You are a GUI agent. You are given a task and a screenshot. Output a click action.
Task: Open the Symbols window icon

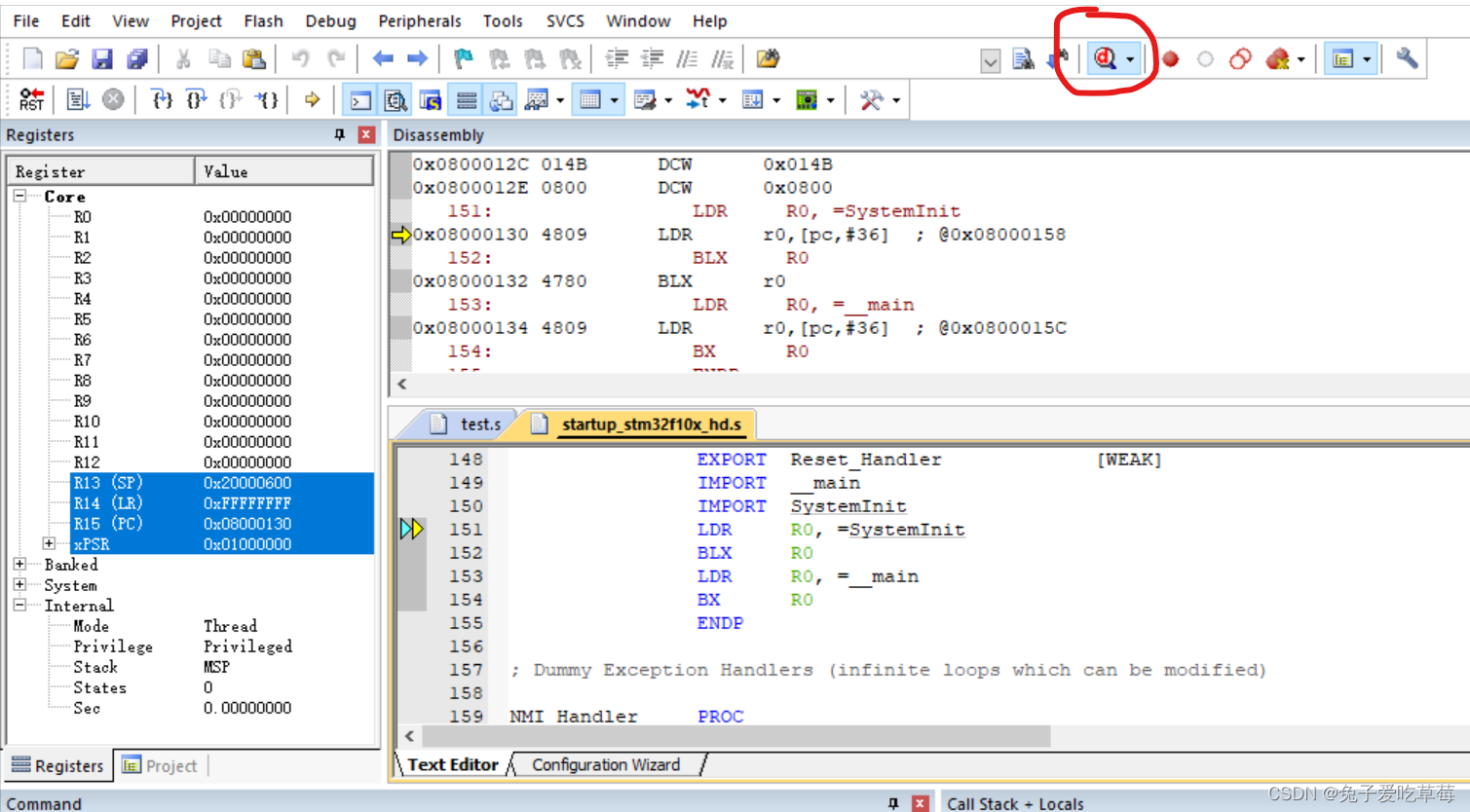tap(431, 99)
